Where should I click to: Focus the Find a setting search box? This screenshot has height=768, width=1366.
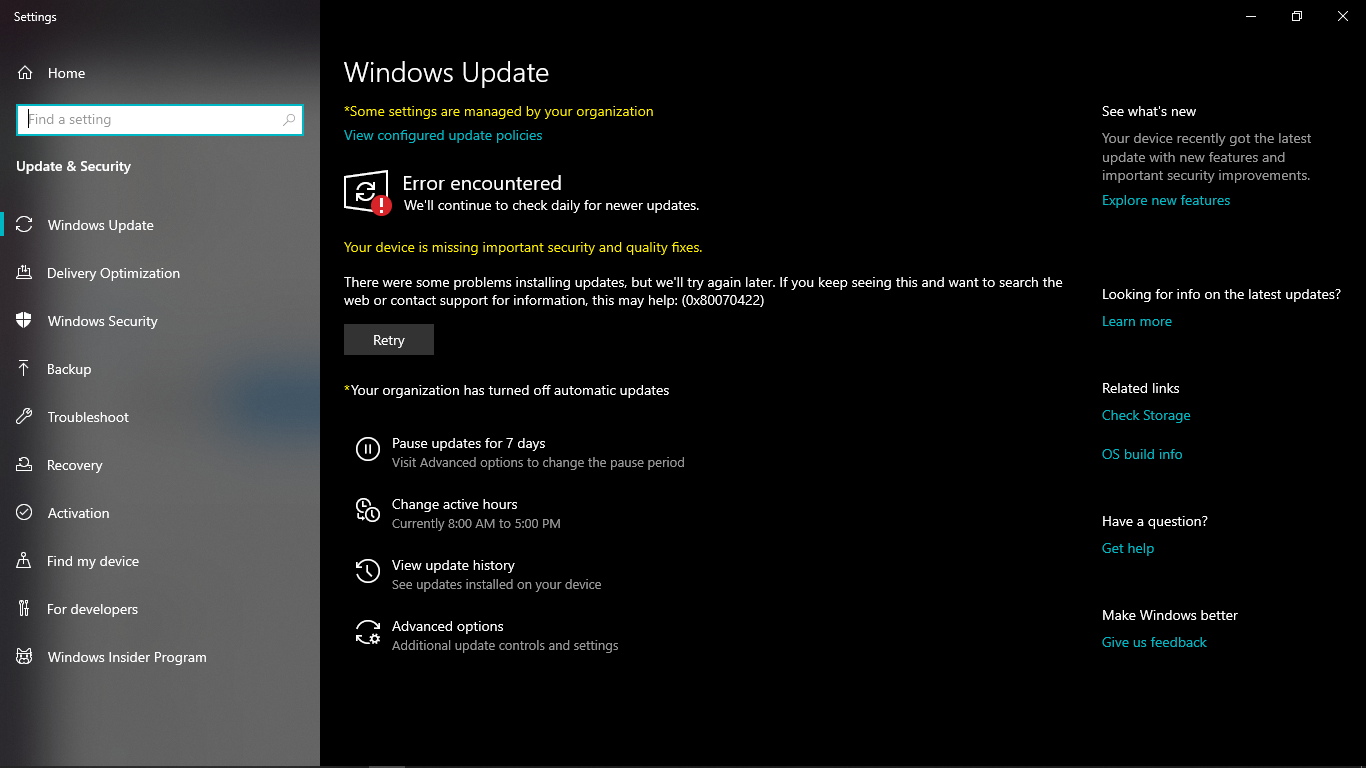[160, 120]
